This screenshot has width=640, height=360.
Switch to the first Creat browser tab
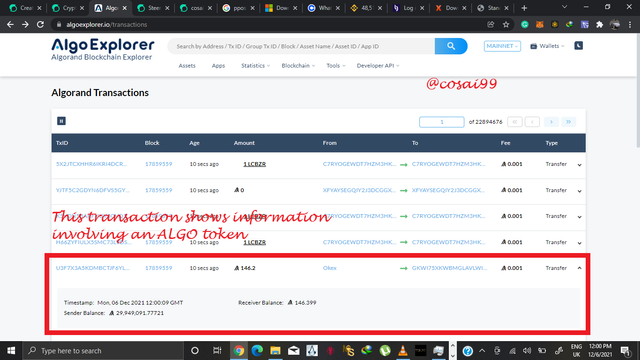click(x=25, y=8)
